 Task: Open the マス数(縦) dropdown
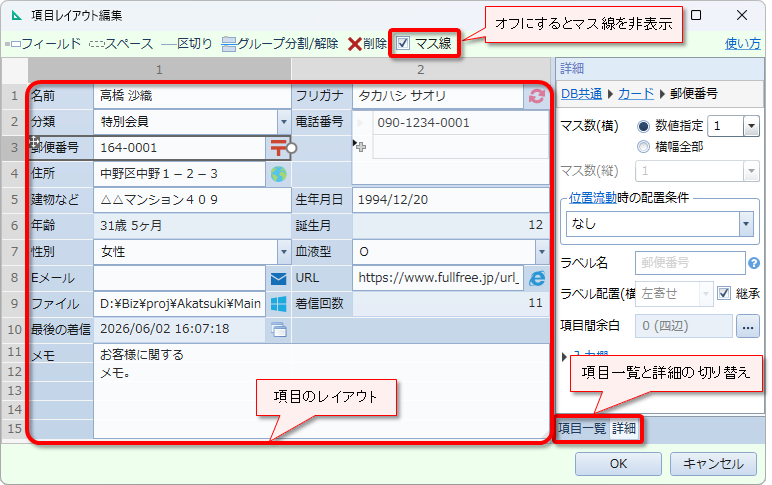(751, 171)
